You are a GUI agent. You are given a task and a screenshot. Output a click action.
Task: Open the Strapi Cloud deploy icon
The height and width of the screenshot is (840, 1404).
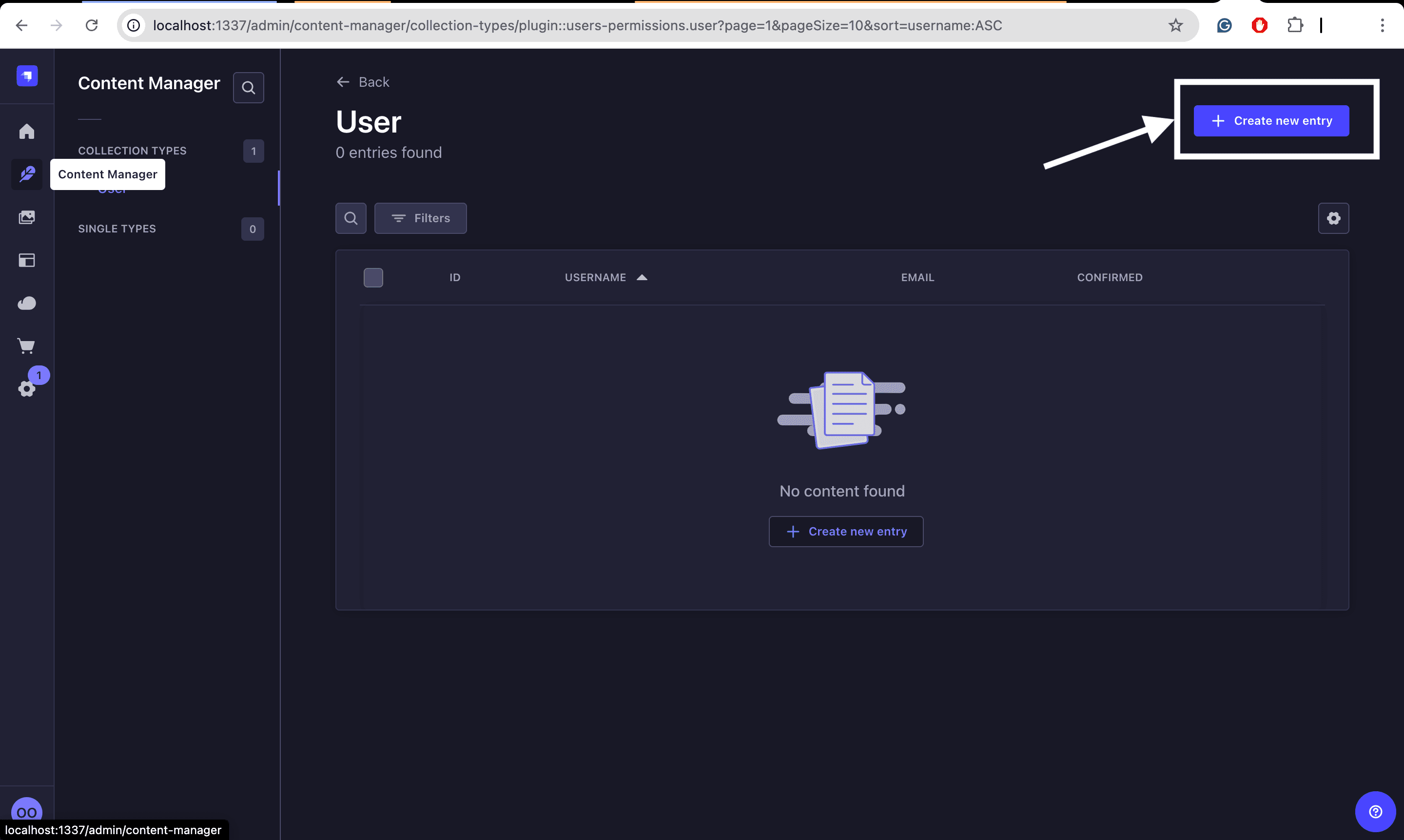click(27, 304)
